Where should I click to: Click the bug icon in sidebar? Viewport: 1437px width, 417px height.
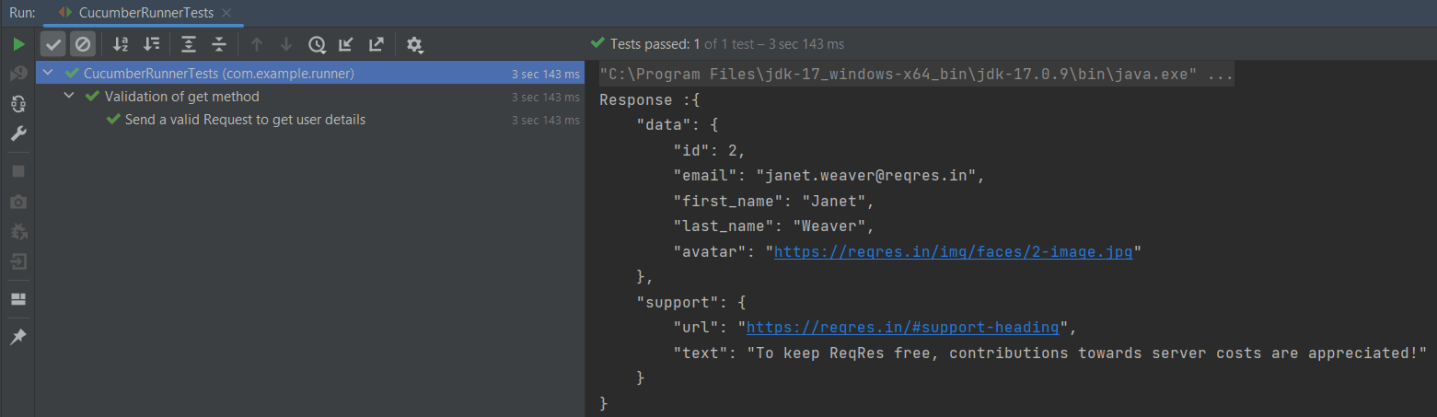tap(18, 231)
